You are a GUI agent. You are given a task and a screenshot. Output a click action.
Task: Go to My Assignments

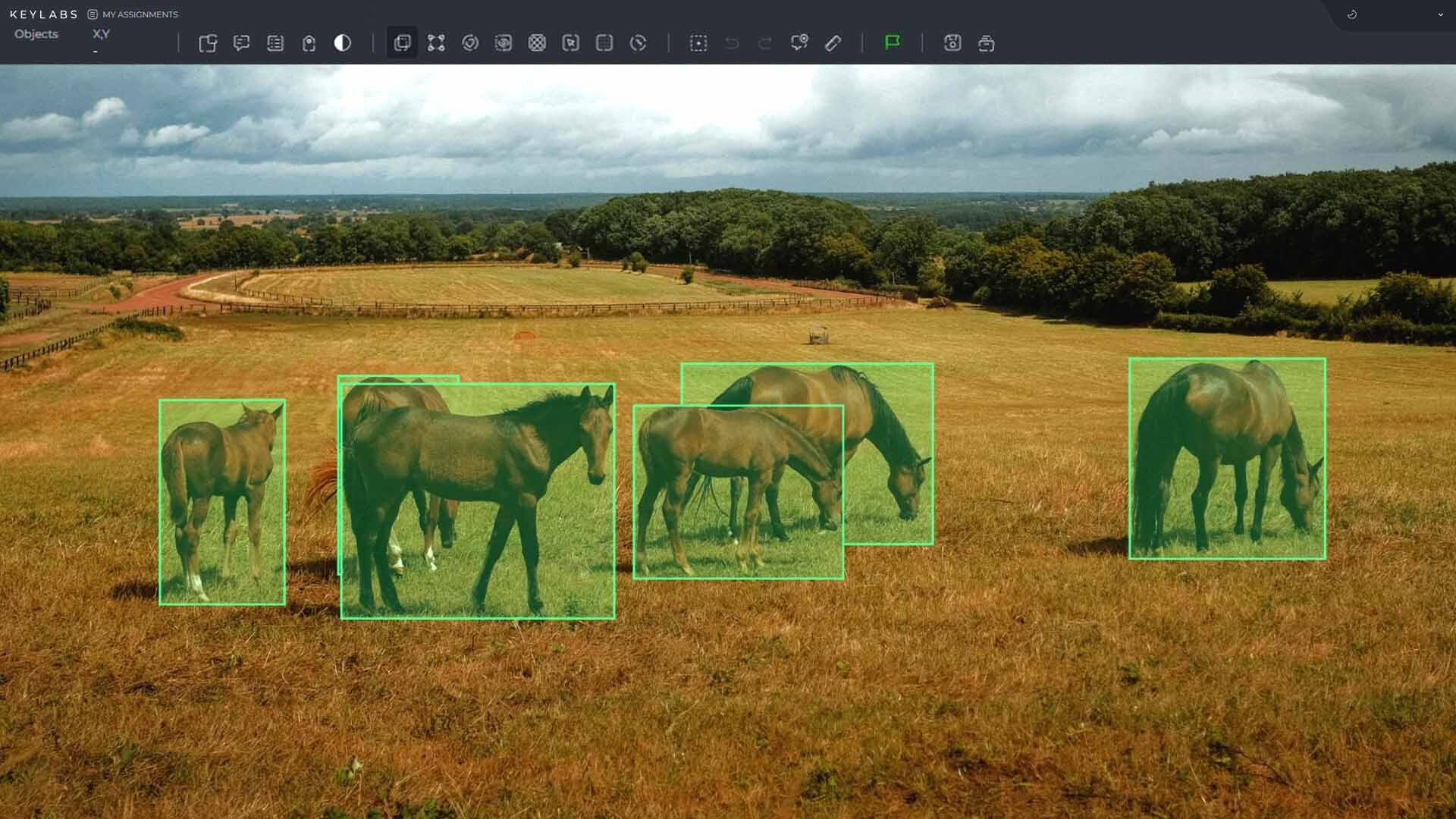(x=133, y=14)
